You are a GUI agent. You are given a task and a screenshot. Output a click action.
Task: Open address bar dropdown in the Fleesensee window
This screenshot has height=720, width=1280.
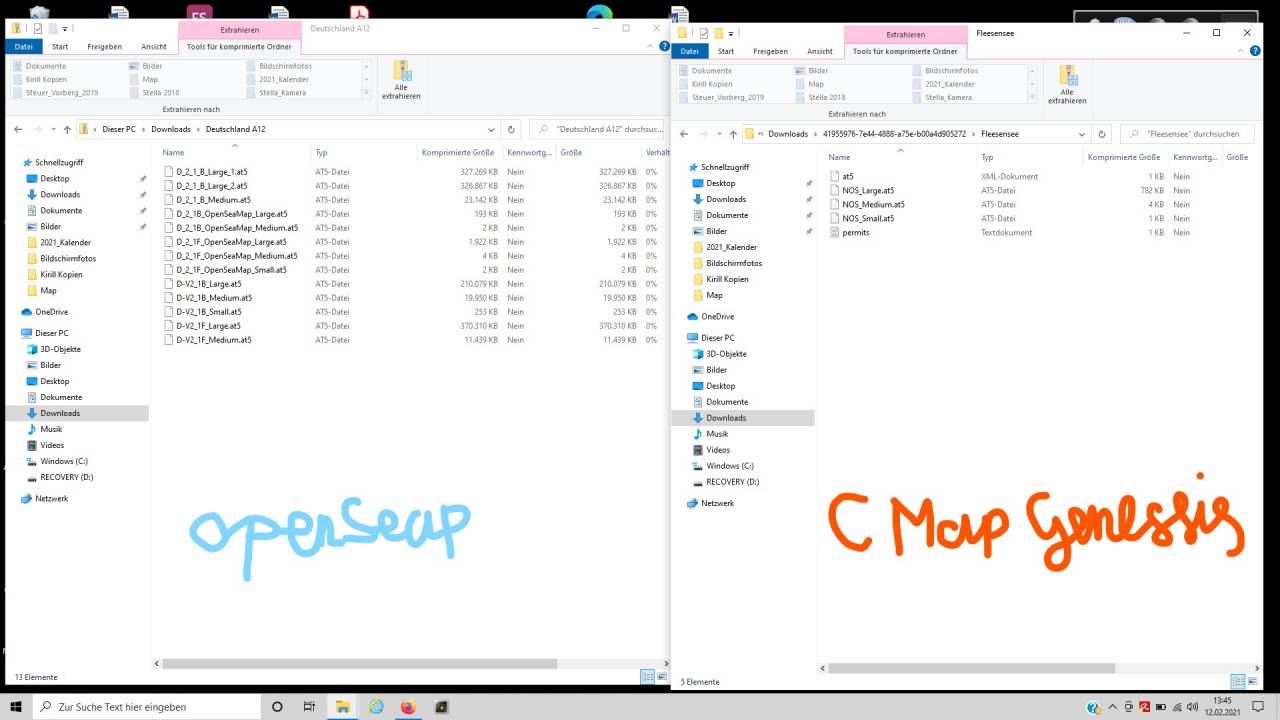1081,134
